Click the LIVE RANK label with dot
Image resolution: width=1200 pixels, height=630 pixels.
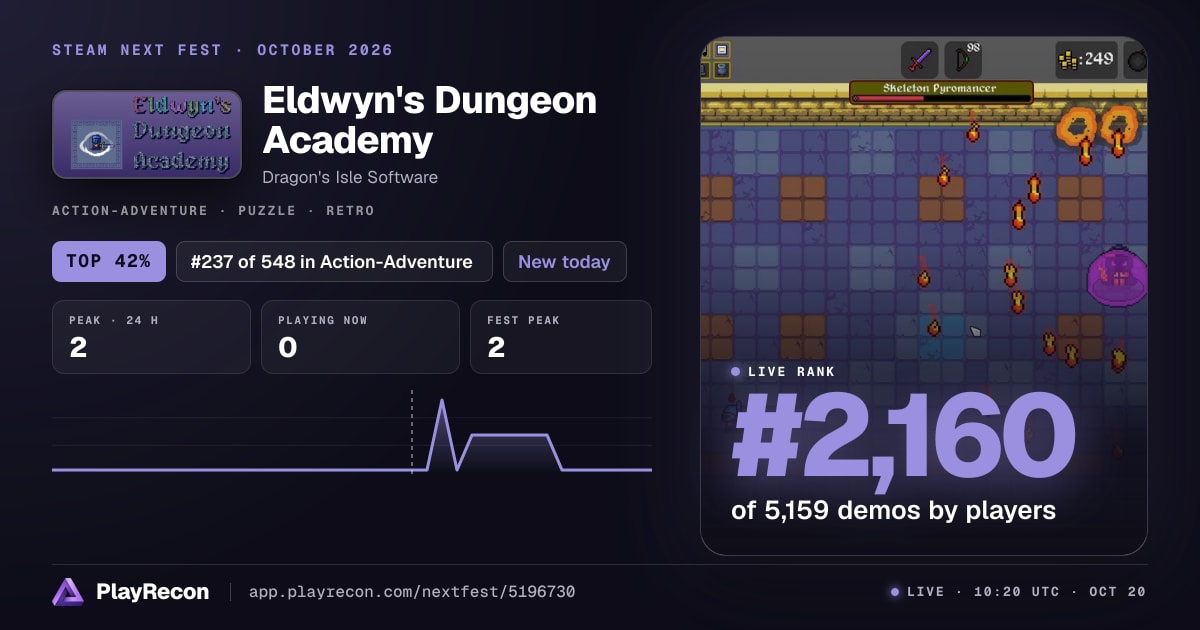click(783, 371)
